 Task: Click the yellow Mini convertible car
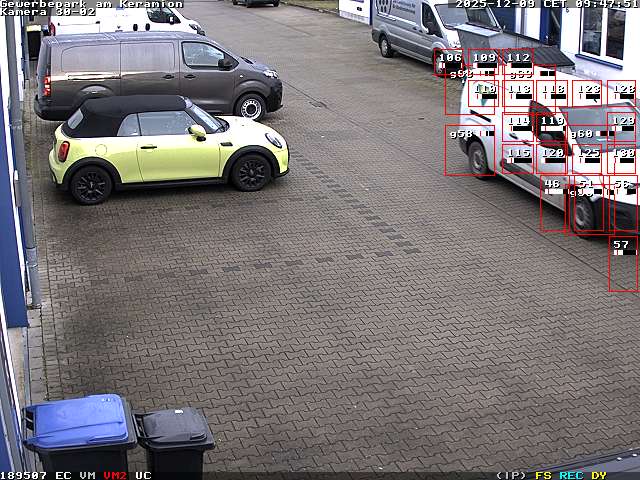(168, 147)
